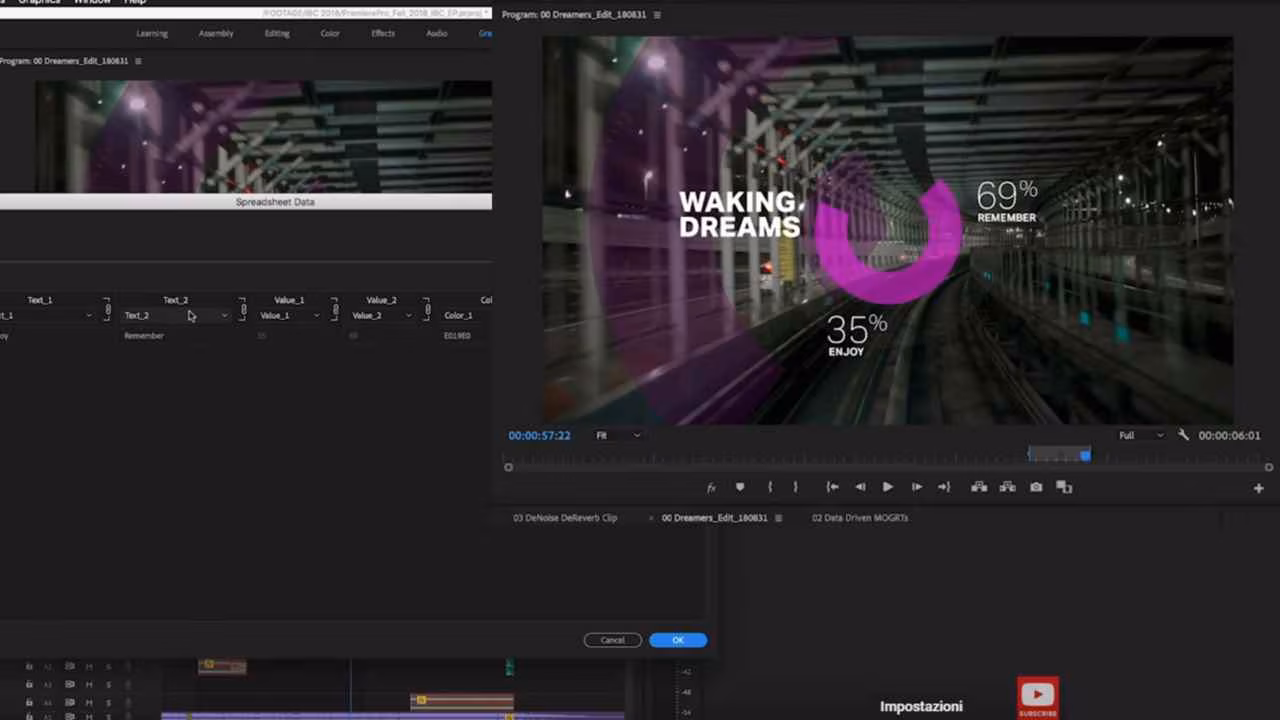Close the Dreamers_Edit timeline tab
The image size is (1280, 720).
pyautogui.click(x=652, y=518)
